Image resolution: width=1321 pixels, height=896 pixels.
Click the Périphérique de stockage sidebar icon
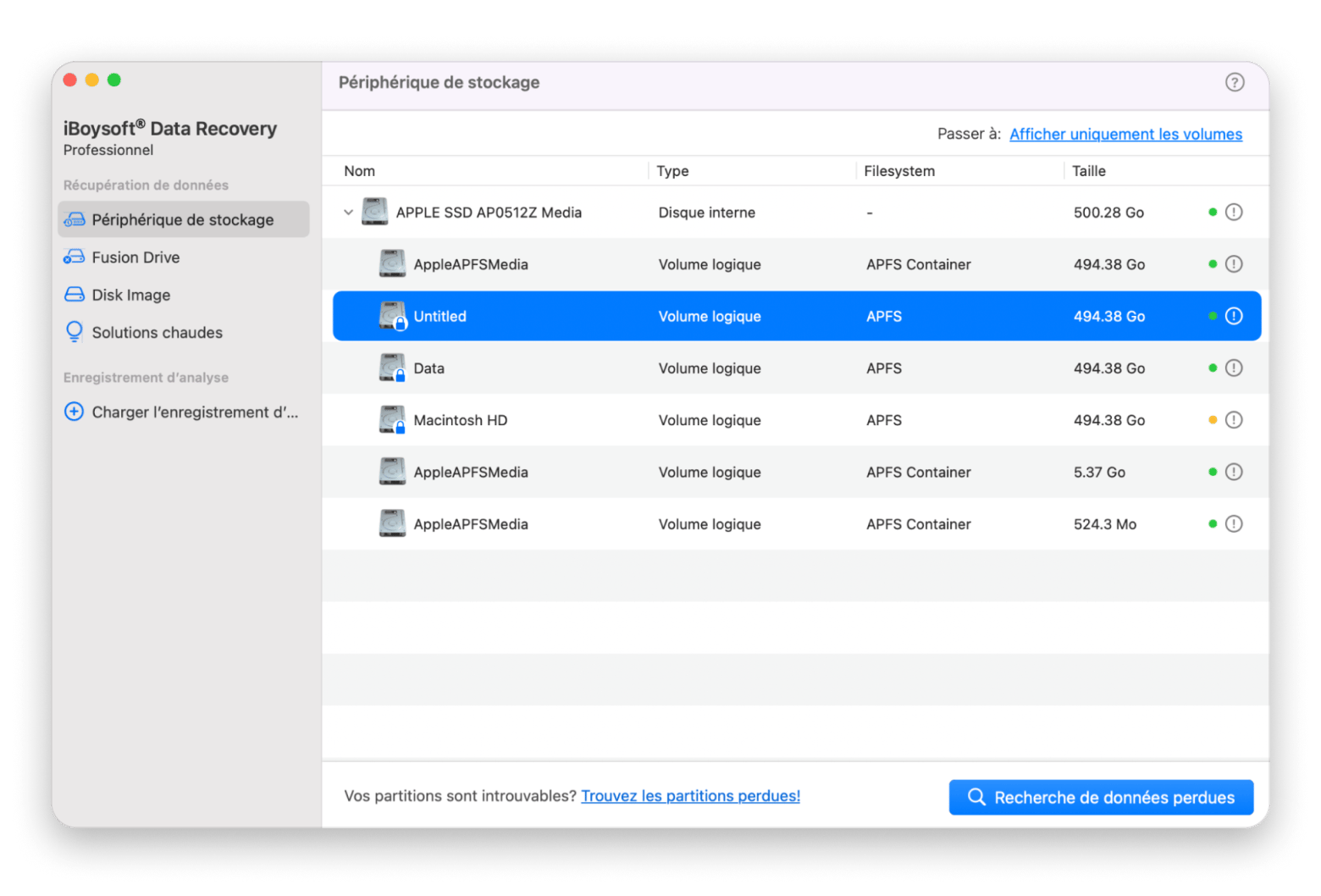coord(75,219)
